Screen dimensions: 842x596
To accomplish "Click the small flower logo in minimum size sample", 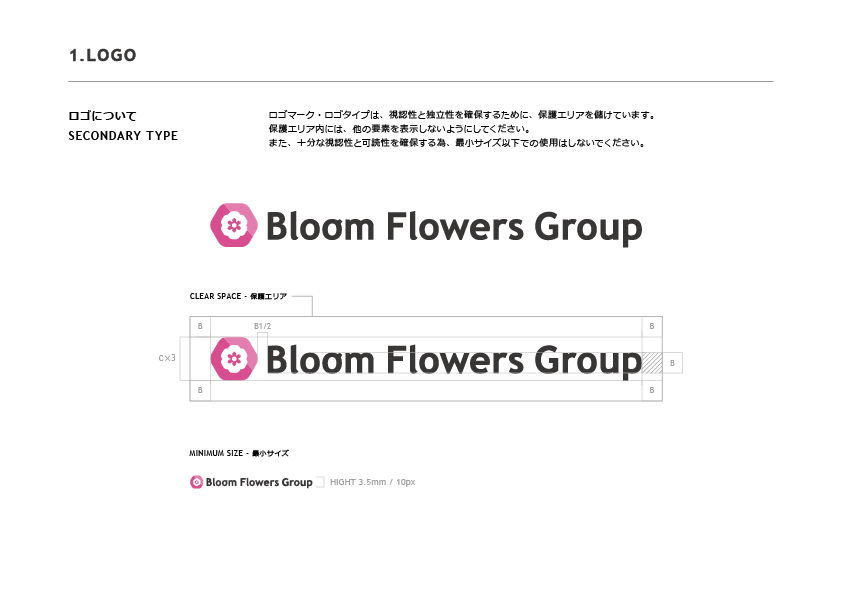I will click(197, 482).
